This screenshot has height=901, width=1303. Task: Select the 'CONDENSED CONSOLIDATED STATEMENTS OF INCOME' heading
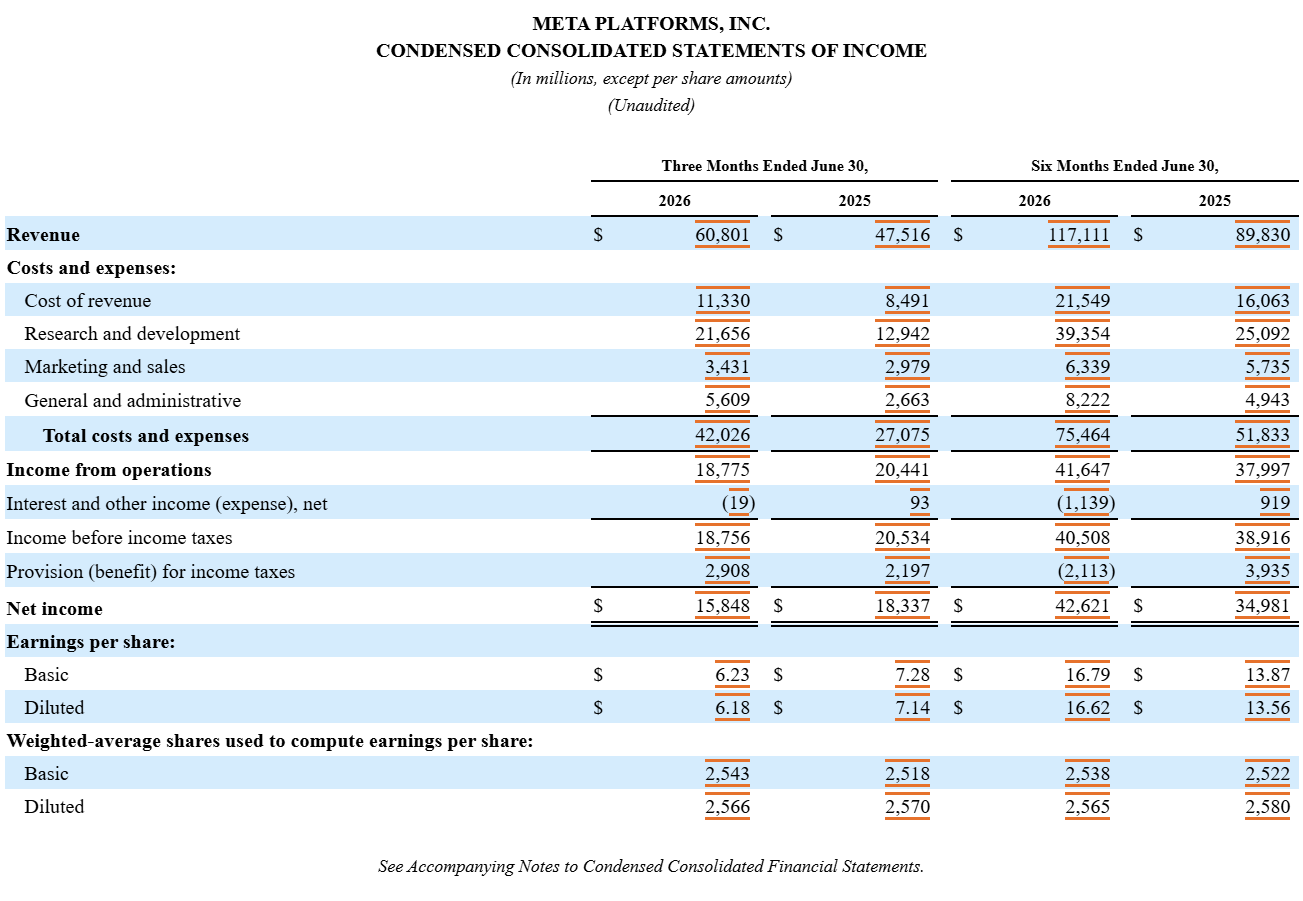click(651, 51)
